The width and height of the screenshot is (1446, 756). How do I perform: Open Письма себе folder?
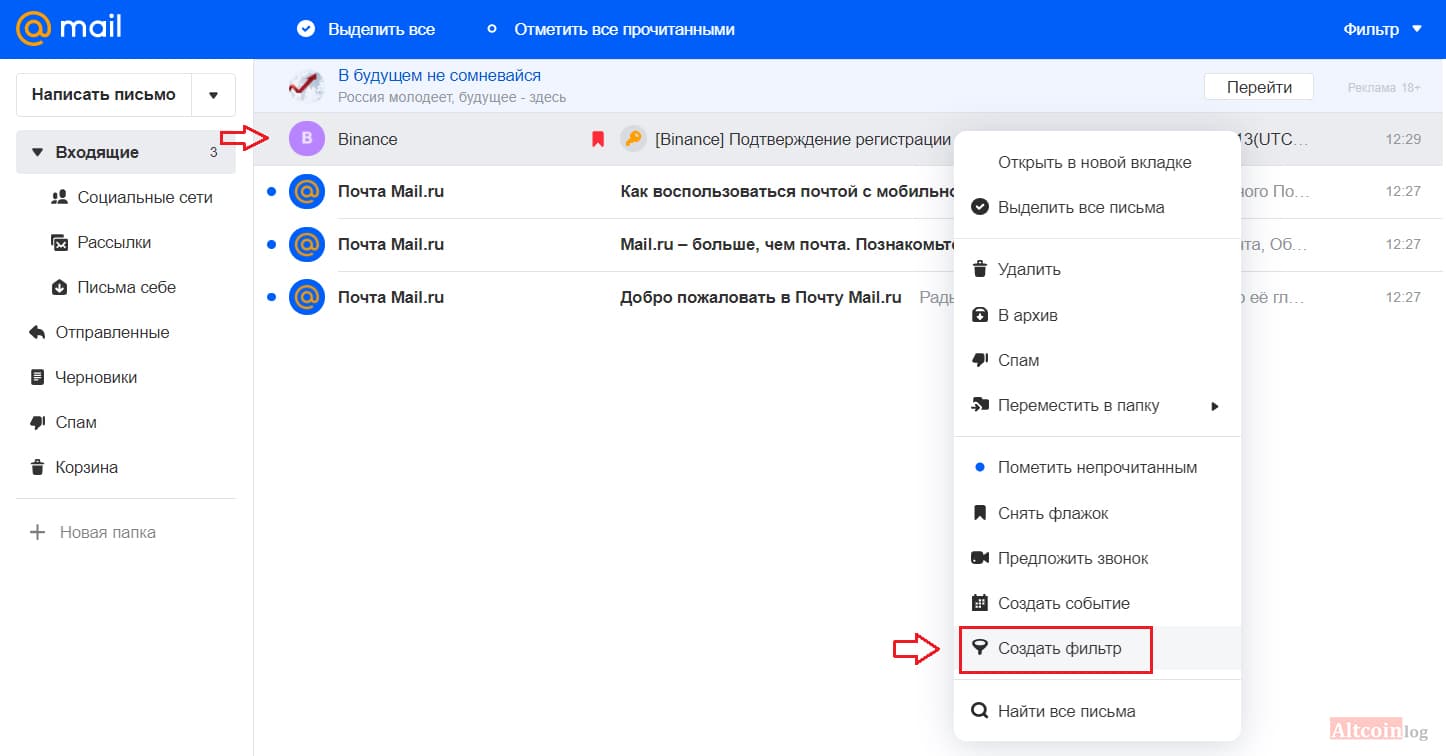tap(126, 288)
